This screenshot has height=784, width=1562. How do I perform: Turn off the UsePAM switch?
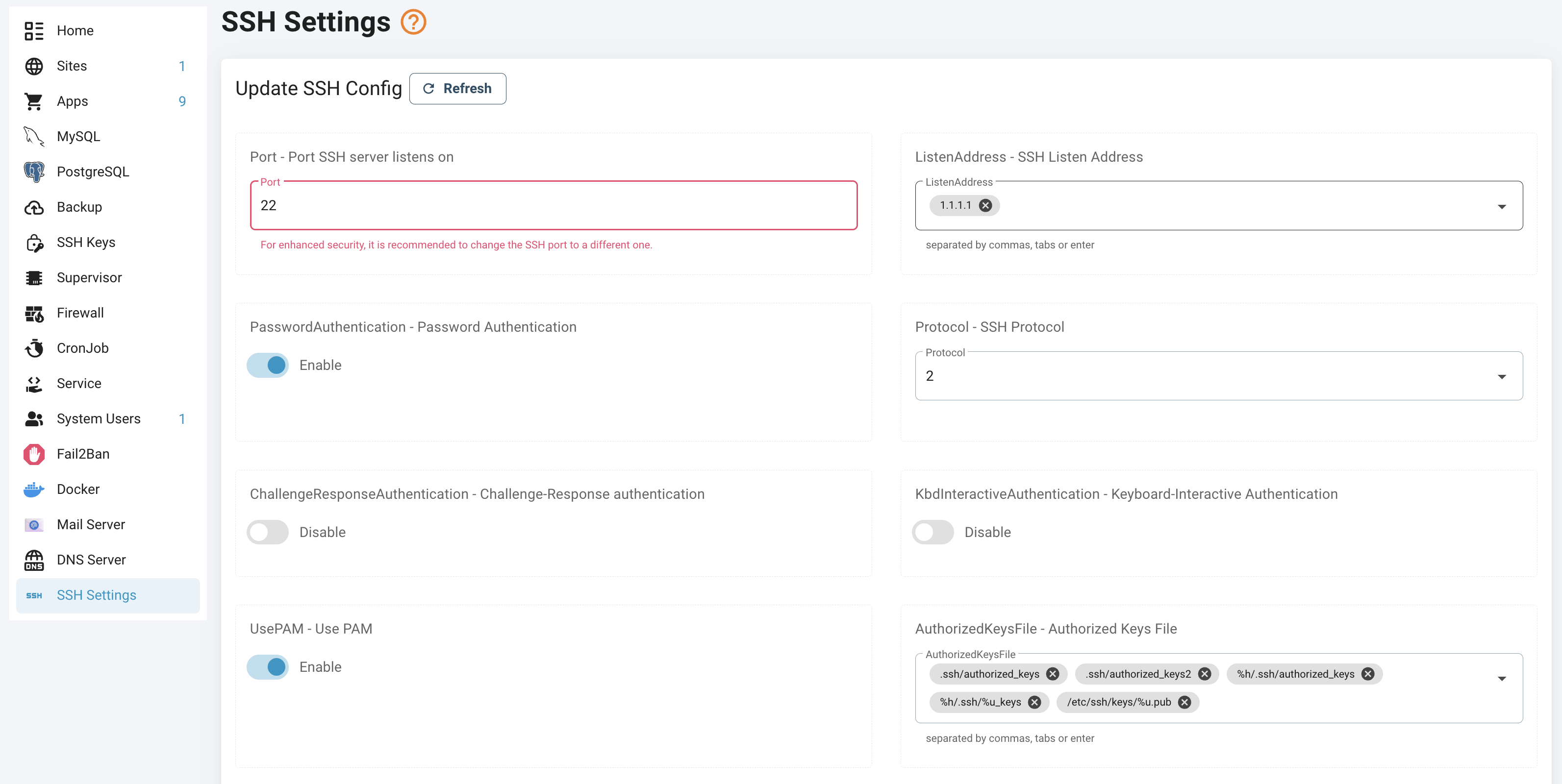[x=268, y=667]
